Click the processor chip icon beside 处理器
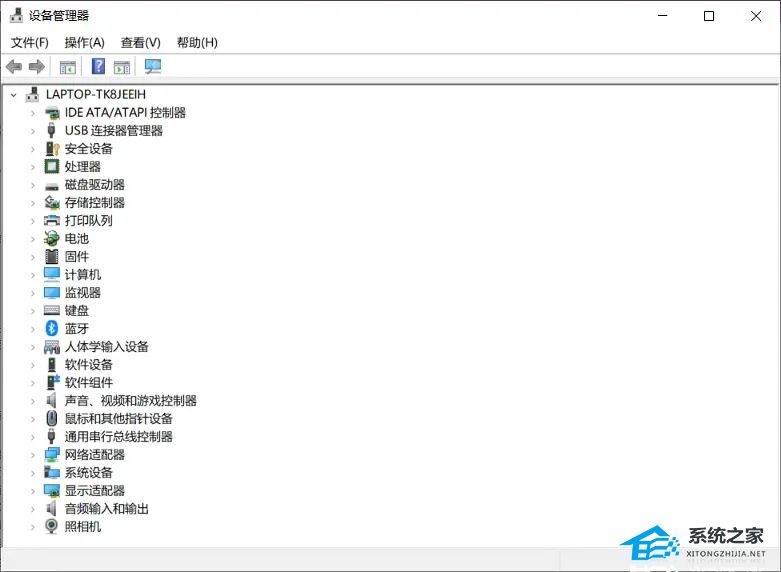The width and height of the screenshot is (781, 572). 52,167
